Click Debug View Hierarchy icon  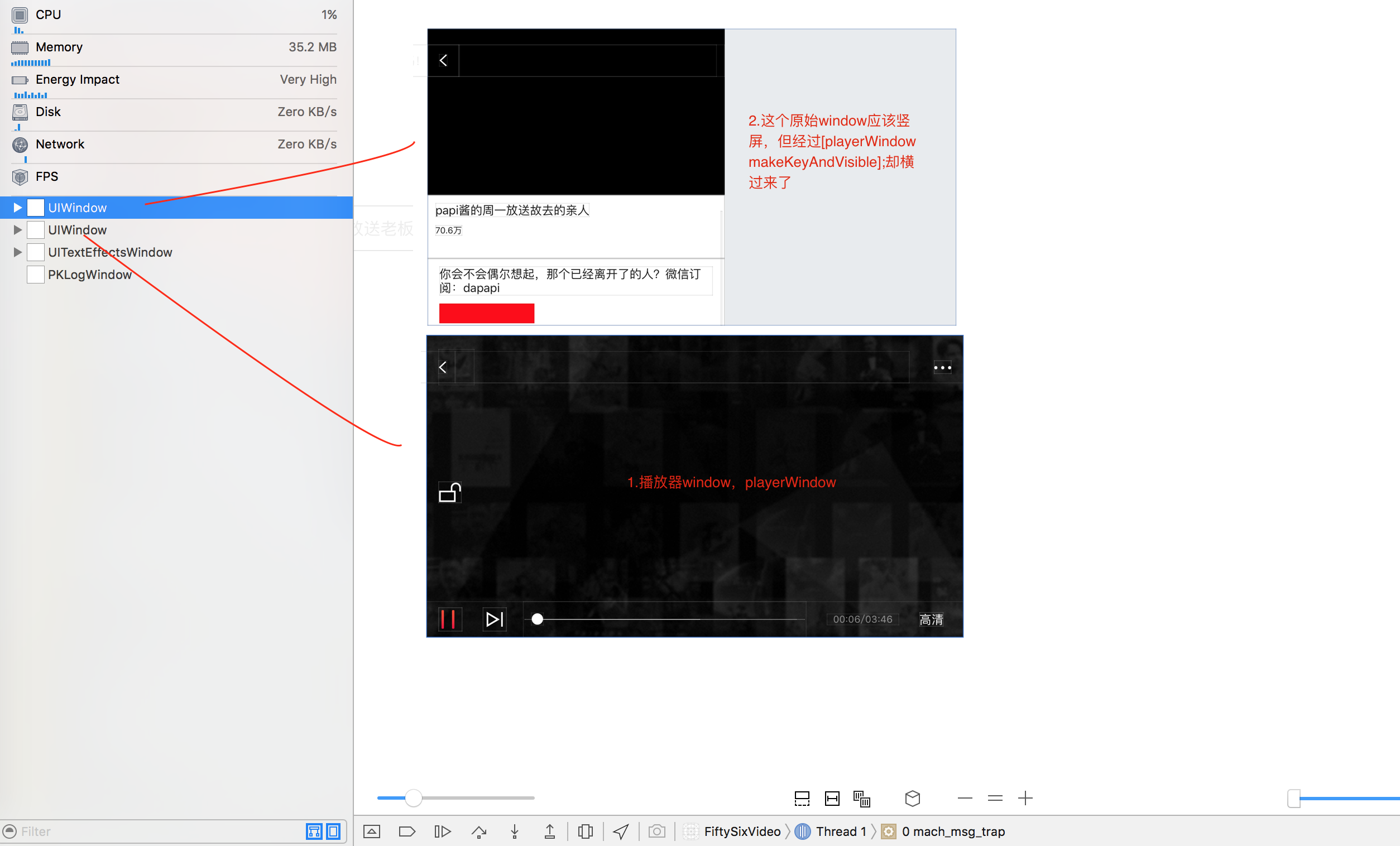point(585,832)
